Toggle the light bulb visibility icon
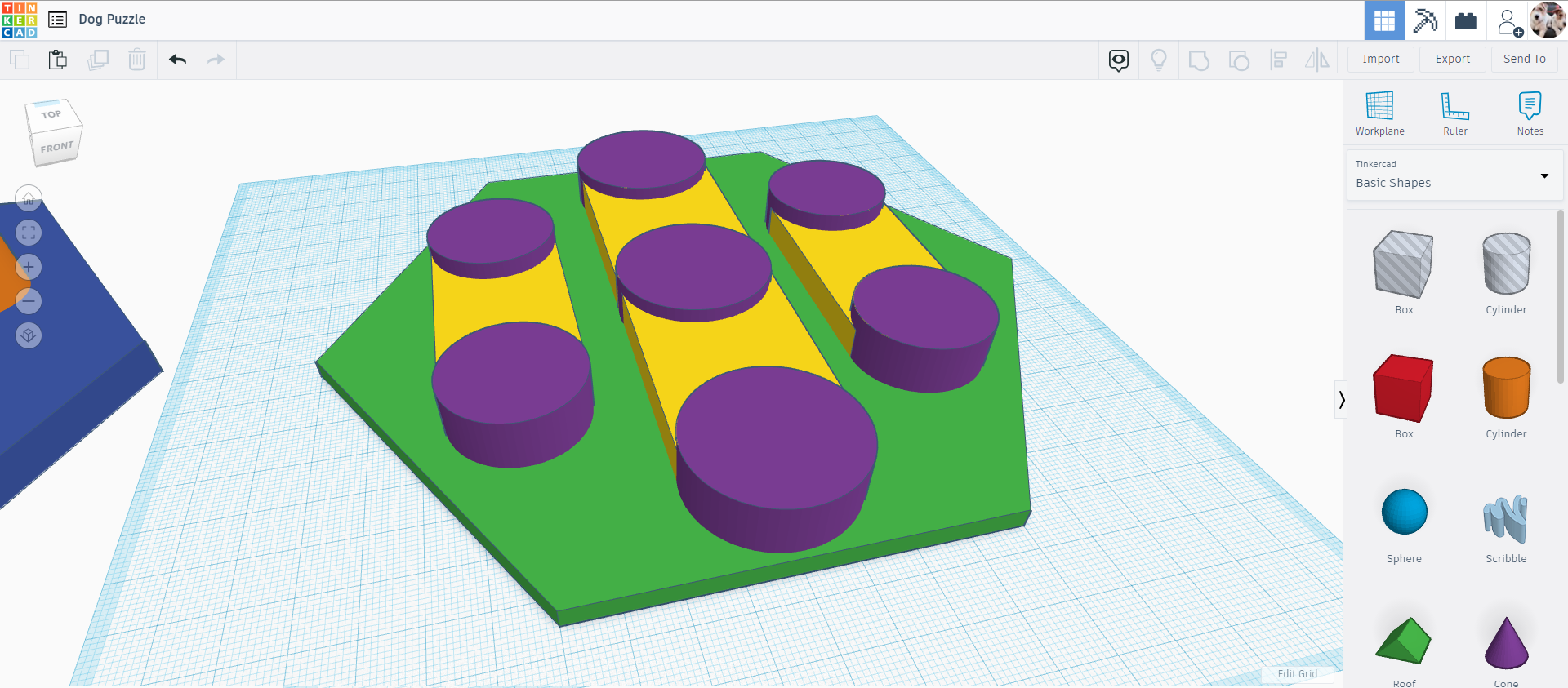The width and height of the screenshot is (1568, 688). tap(1158, 60)
